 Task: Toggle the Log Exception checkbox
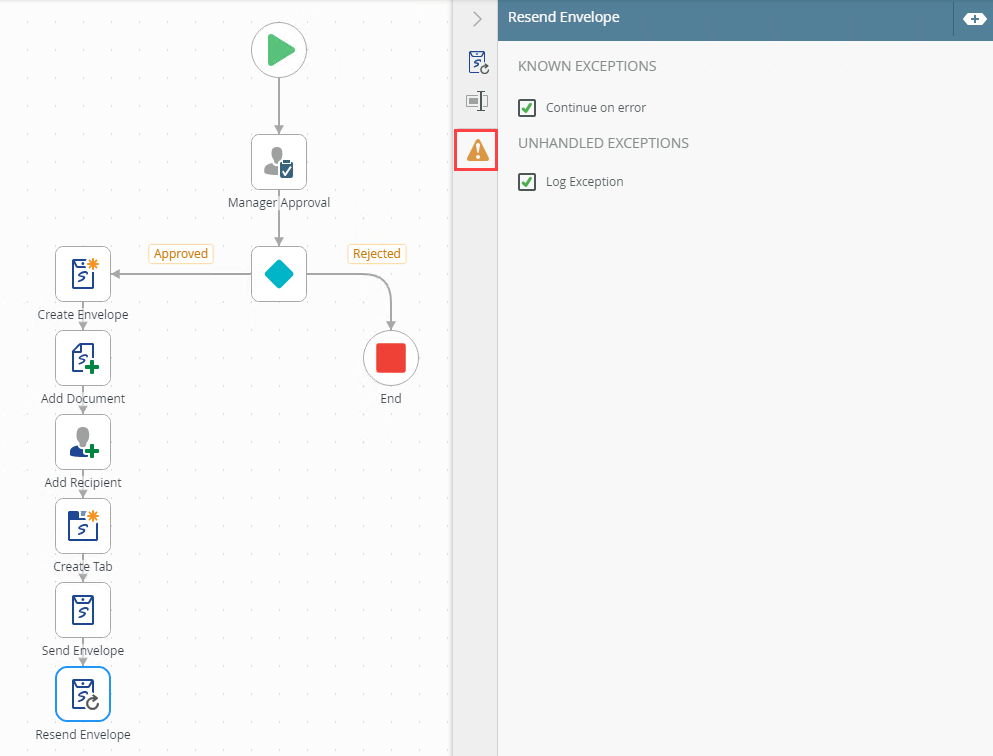(x=527, y=182)
